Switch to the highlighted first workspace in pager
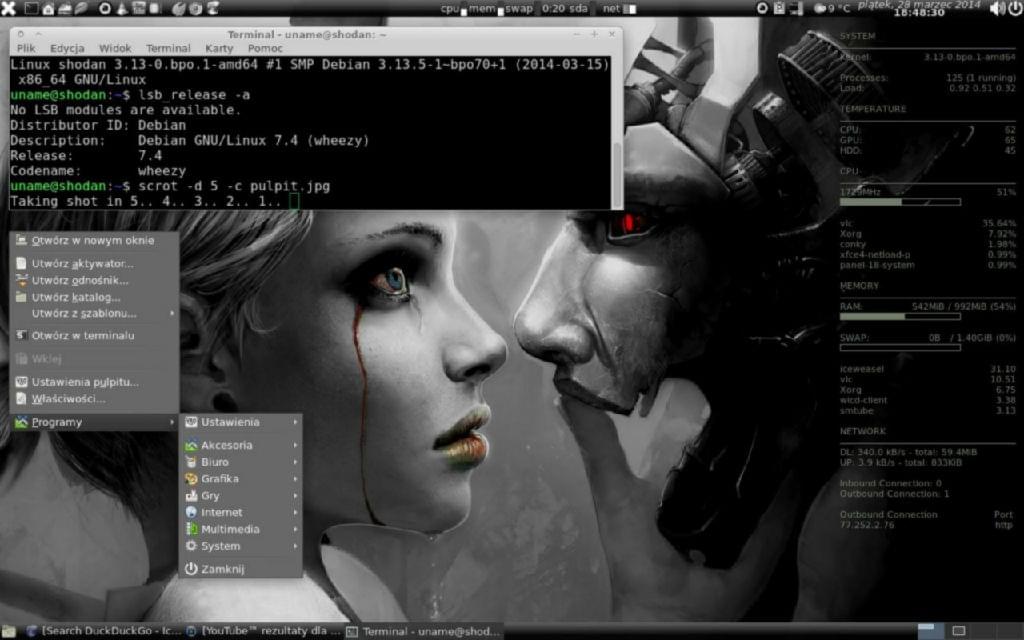The image size is (1024, 640). pyautogui.click(x=931, y=631)
